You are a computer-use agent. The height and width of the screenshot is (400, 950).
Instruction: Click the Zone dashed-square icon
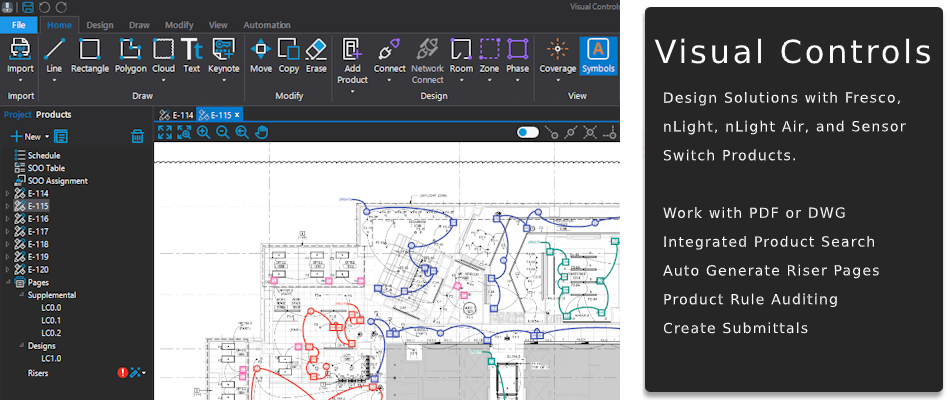point(490,48)
